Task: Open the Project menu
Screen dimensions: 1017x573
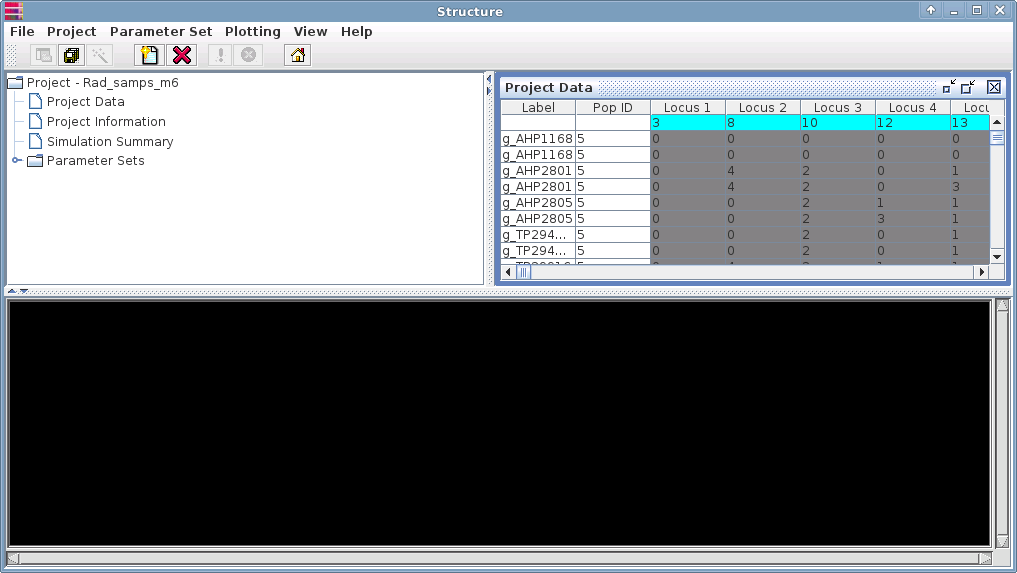Action: 71,31
